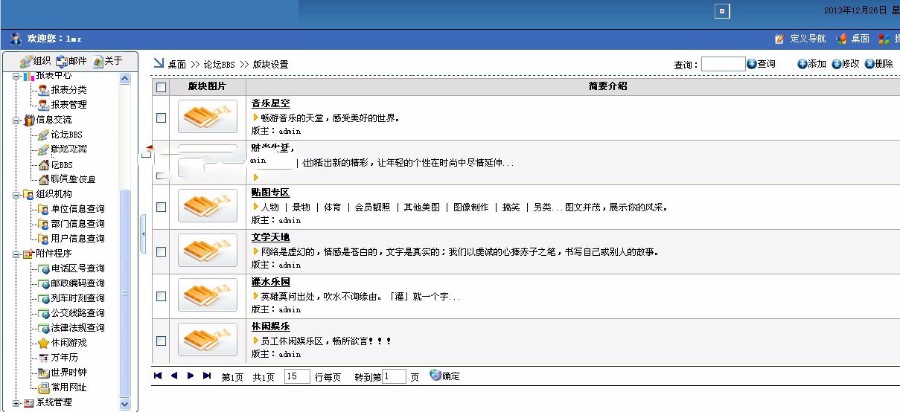Check the 文字天地 row checkbox
The image size is (900, 412).
coord(161,251)
